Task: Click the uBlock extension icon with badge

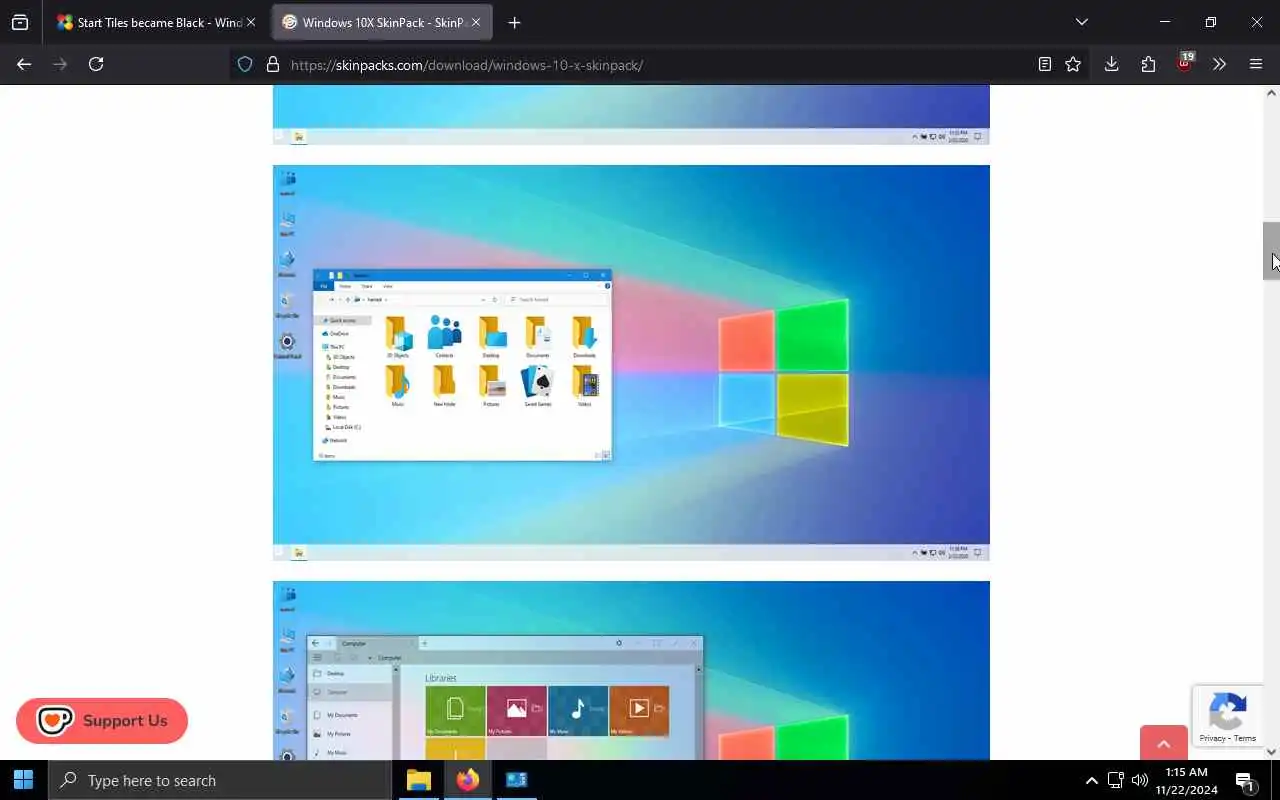Action: (1185, 63)
